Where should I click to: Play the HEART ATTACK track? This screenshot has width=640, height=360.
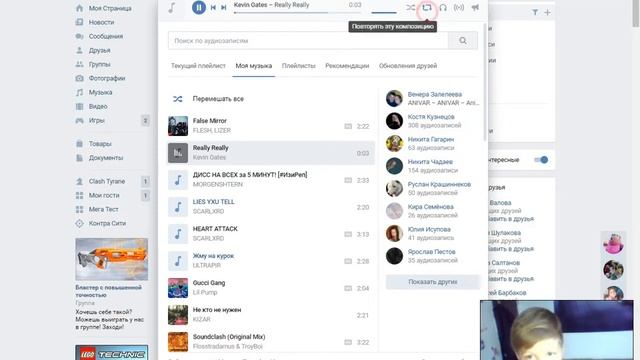click(271, 234)
